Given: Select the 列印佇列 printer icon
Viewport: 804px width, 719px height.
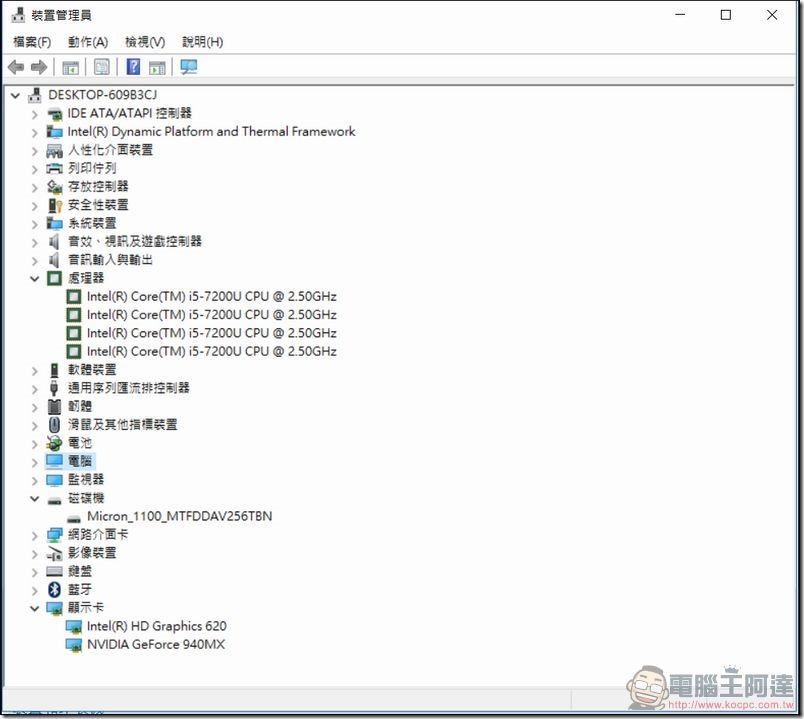Looking at the screenshot, I should (54, 169).
